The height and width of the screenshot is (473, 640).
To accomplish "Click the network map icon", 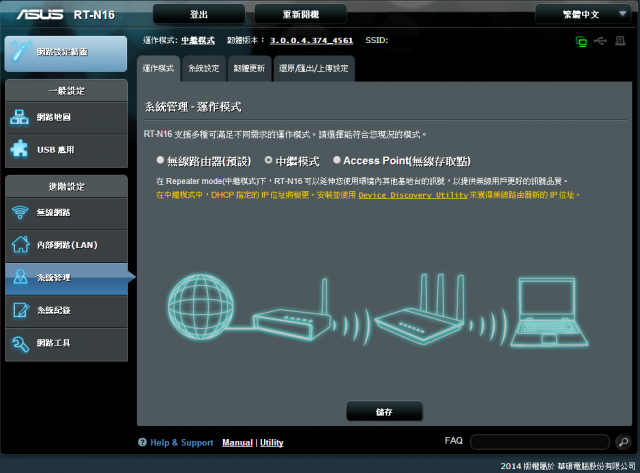I will (20, 118).
